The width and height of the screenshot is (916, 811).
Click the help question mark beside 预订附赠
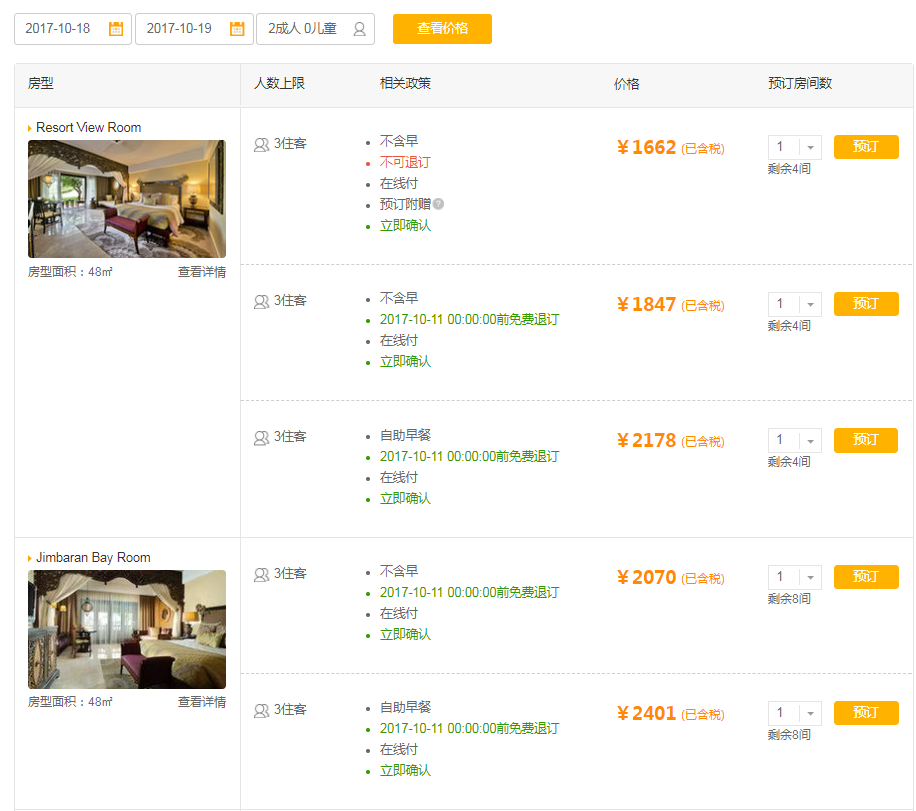pyautogui.click(x=438, y=204)
